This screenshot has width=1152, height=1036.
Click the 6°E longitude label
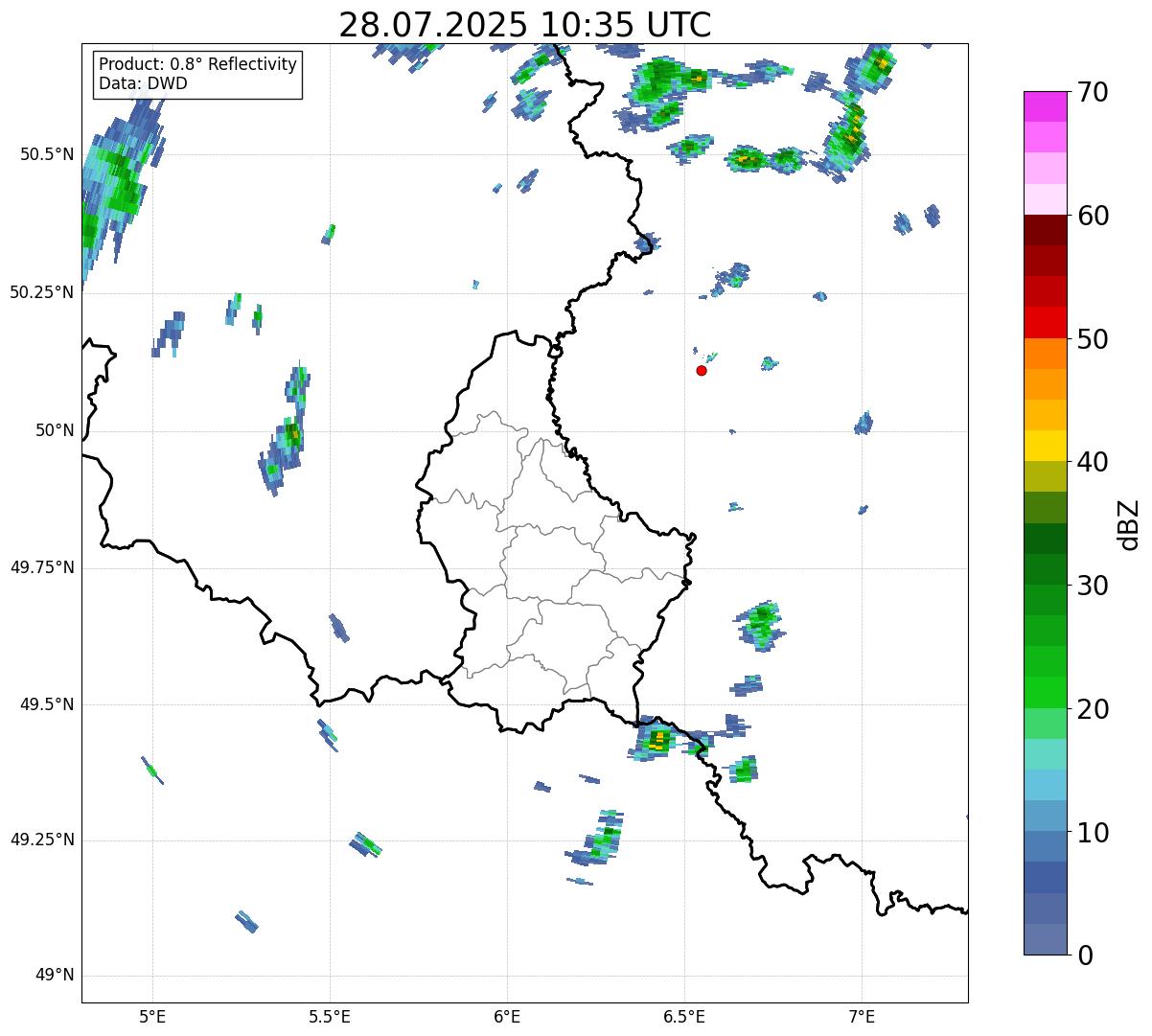coord(507,1016)
